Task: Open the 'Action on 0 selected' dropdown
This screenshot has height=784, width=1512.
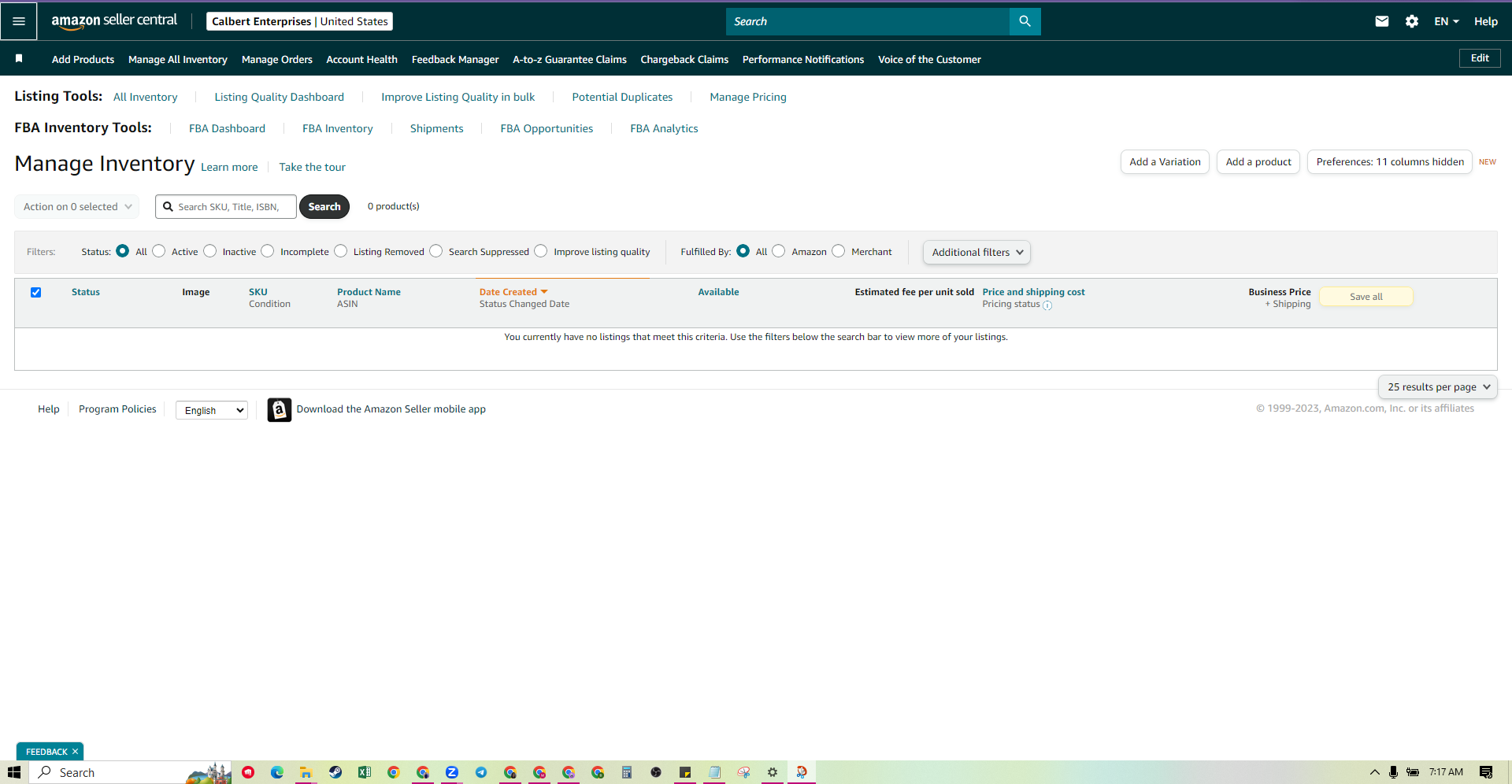Action: tap(77, 206)
